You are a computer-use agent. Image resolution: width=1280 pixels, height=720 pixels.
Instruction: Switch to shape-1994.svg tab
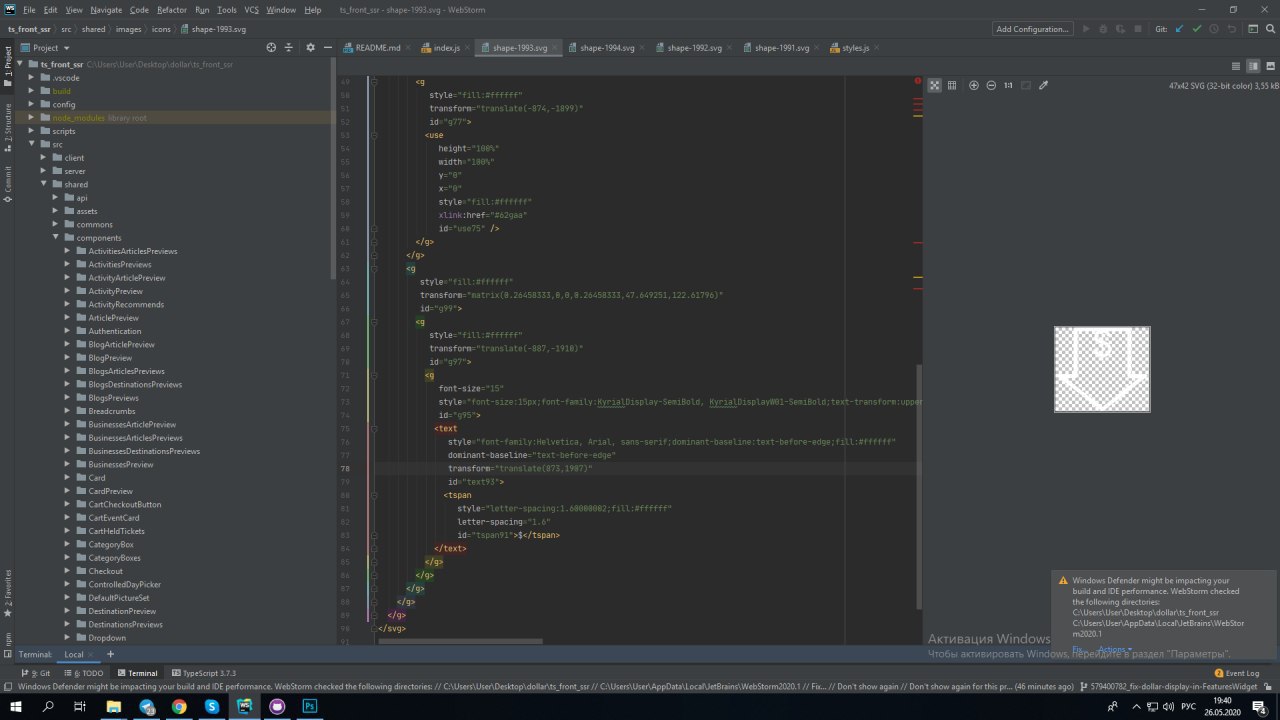coord(607,48)
